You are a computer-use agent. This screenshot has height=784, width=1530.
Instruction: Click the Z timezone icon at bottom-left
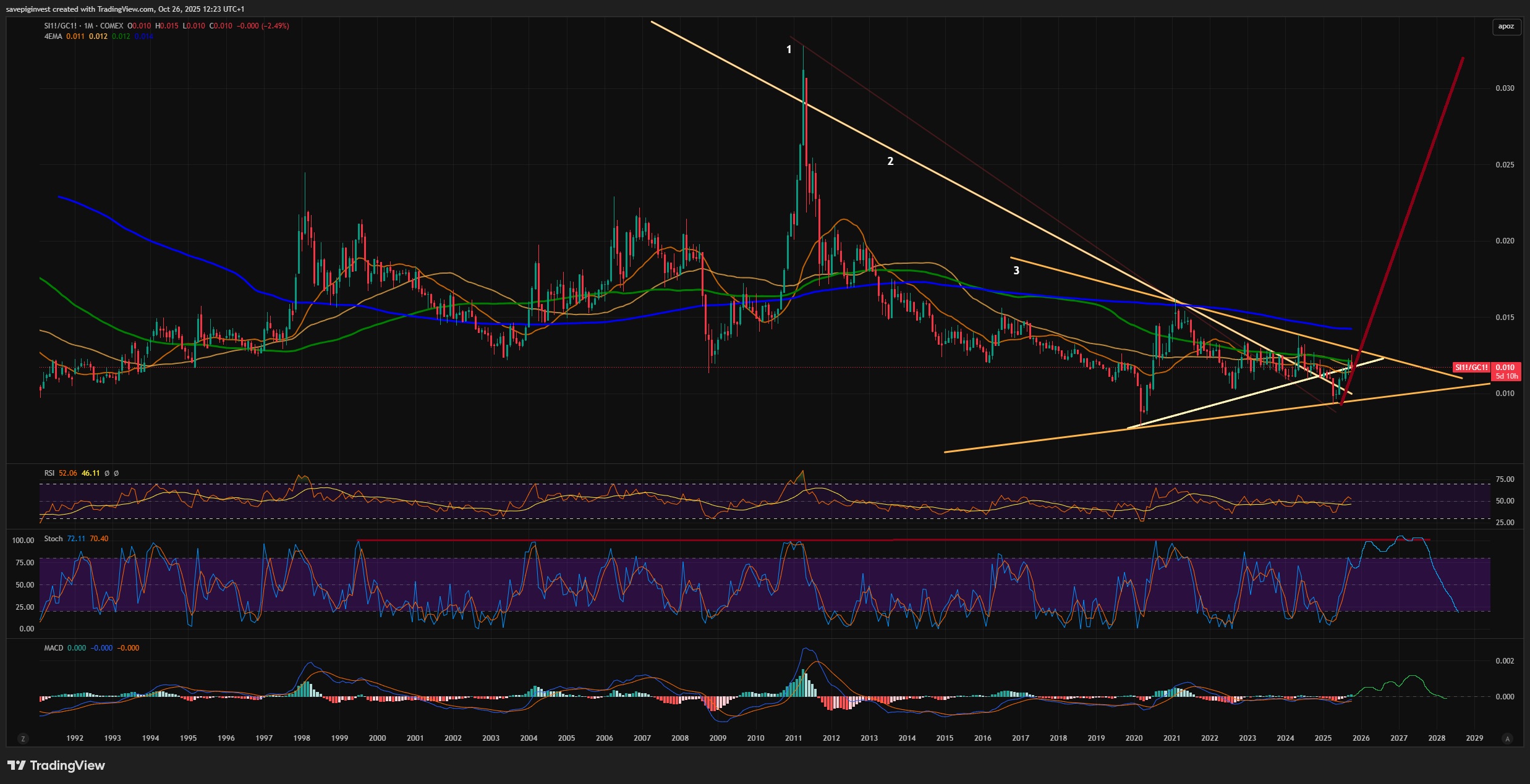pos(23,739)
